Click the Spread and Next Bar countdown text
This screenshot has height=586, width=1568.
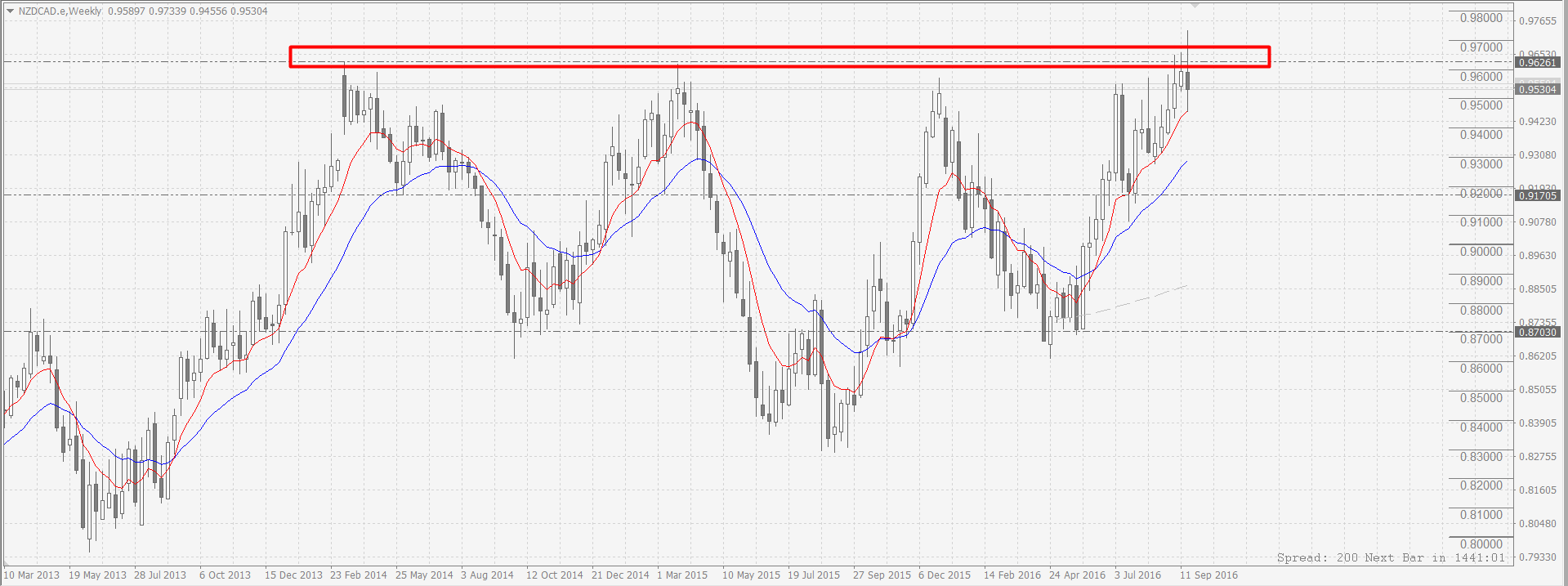1391,558
